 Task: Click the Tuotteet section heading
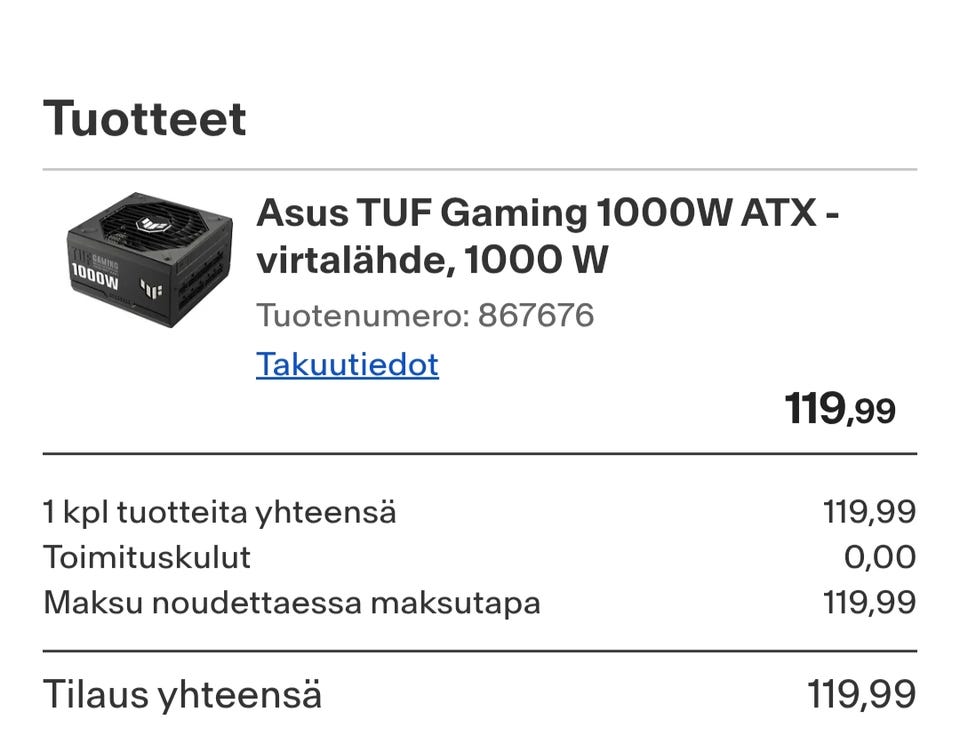point(144,119)
